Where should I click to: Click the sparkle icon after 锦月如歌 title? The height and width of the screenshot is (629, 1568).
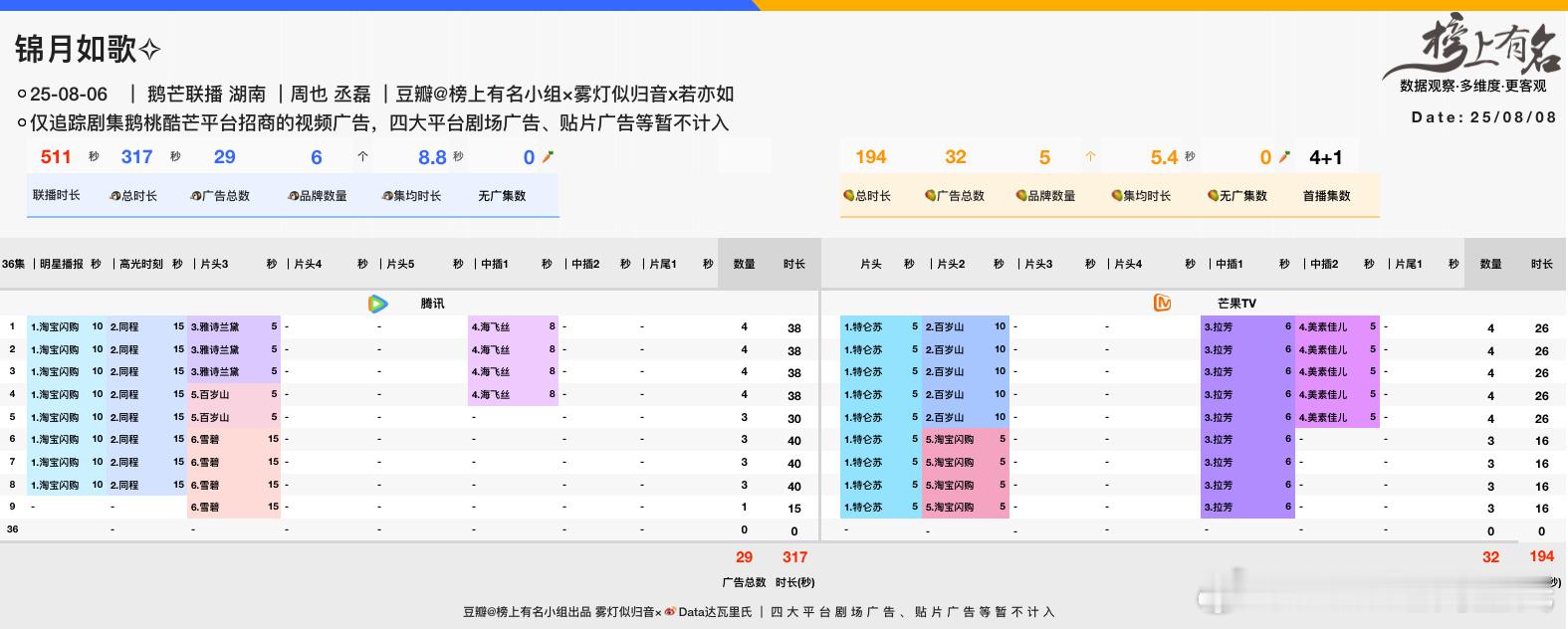[x=149, y=49]
